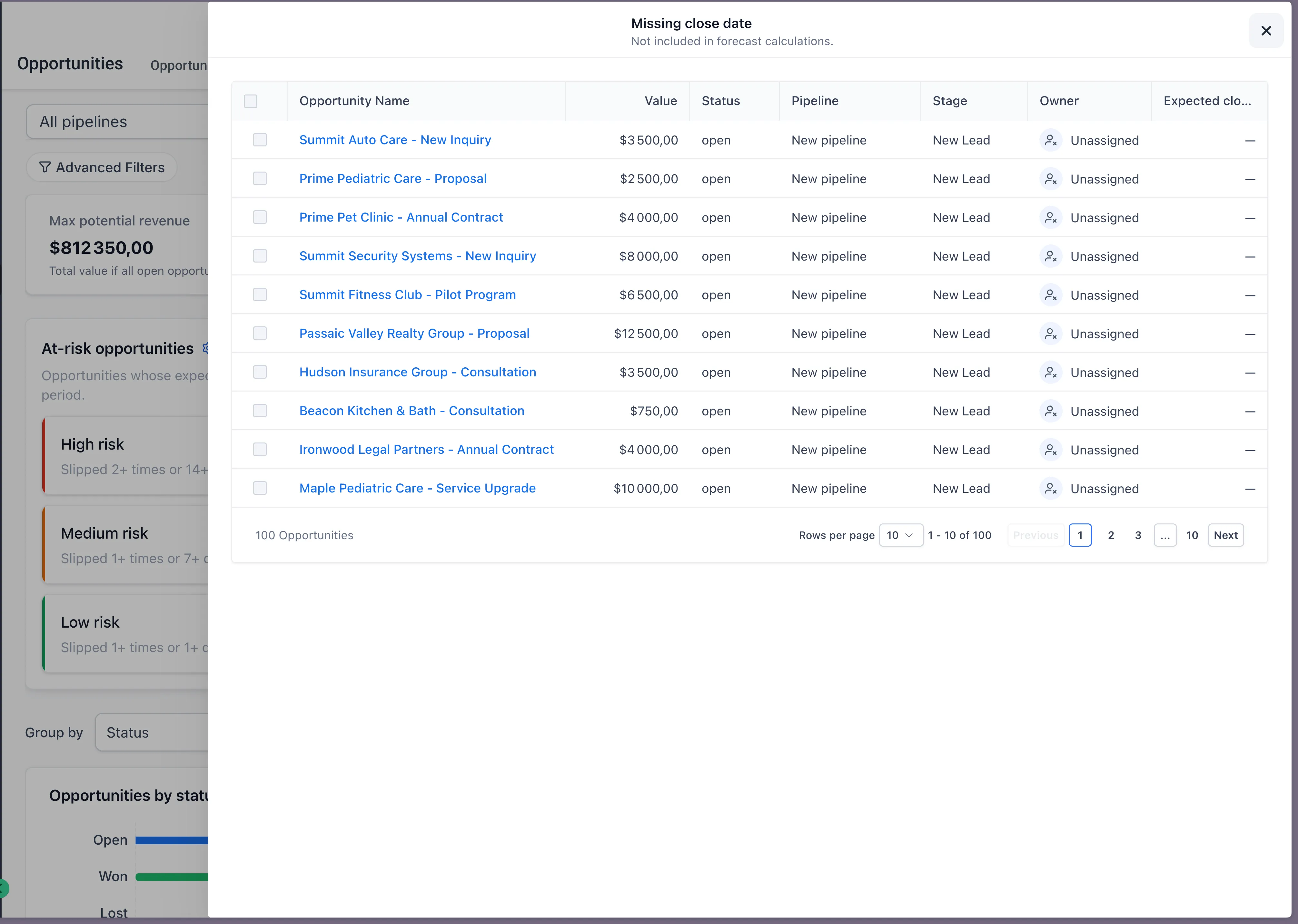Click the blue Open bar in the status chart

point(171,840)
